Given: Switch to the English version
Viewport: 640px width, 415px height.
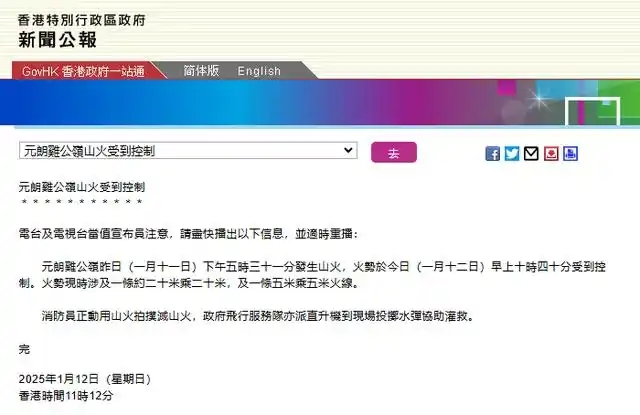Looking at the screenshot, I should [x=259, y=71].
